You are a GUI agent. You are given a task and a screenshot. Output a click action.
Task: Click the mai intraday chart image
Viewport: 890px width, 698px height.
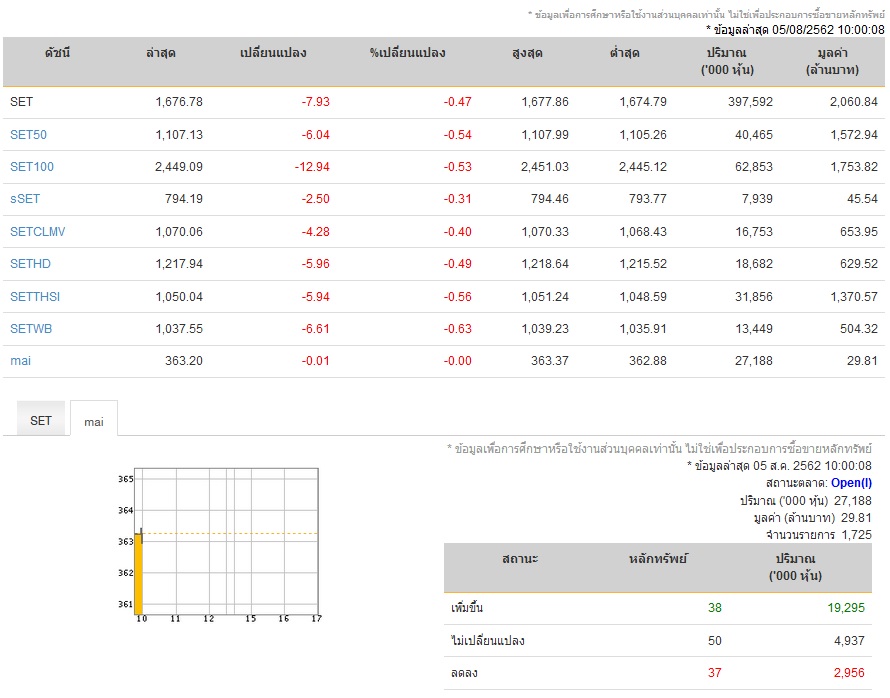219,545
